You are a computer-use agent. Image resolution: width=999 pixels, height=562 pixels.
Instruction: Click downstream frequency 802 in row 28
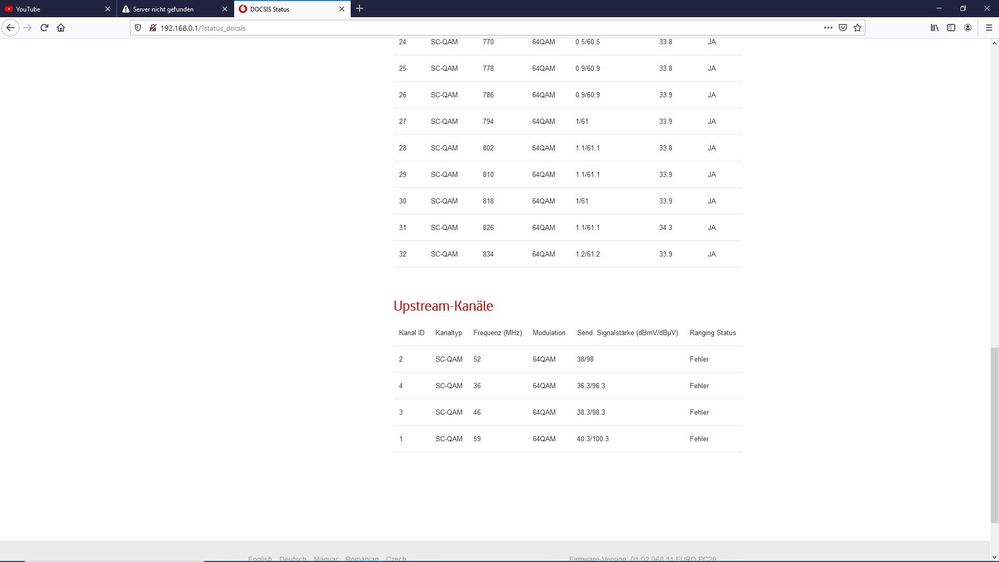click(x=488, y=148)
